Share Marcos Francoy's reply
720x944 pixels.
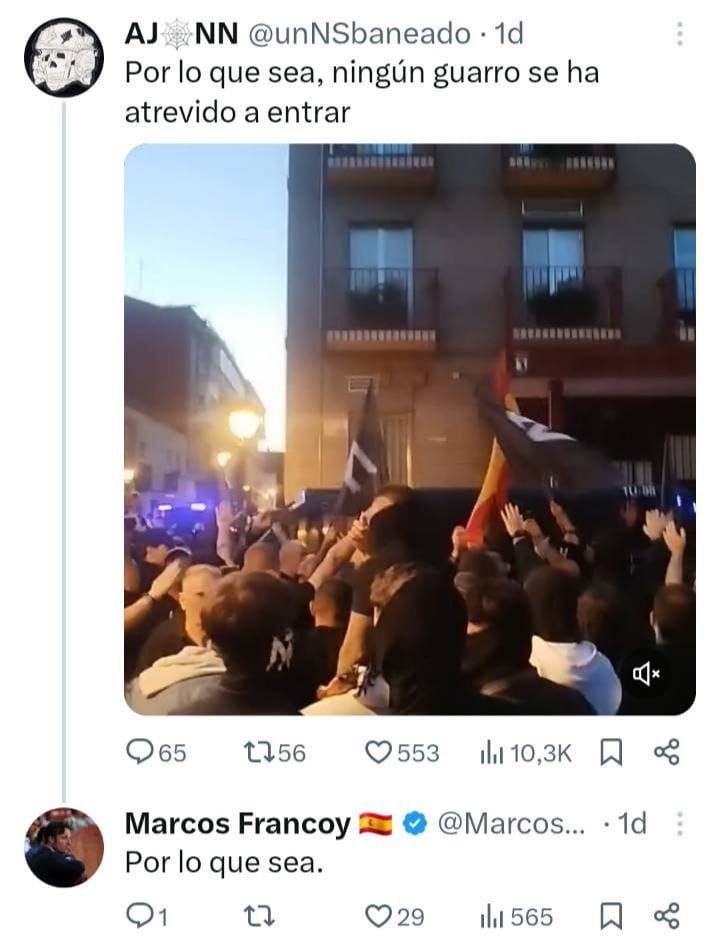click(x=666, y=916)
